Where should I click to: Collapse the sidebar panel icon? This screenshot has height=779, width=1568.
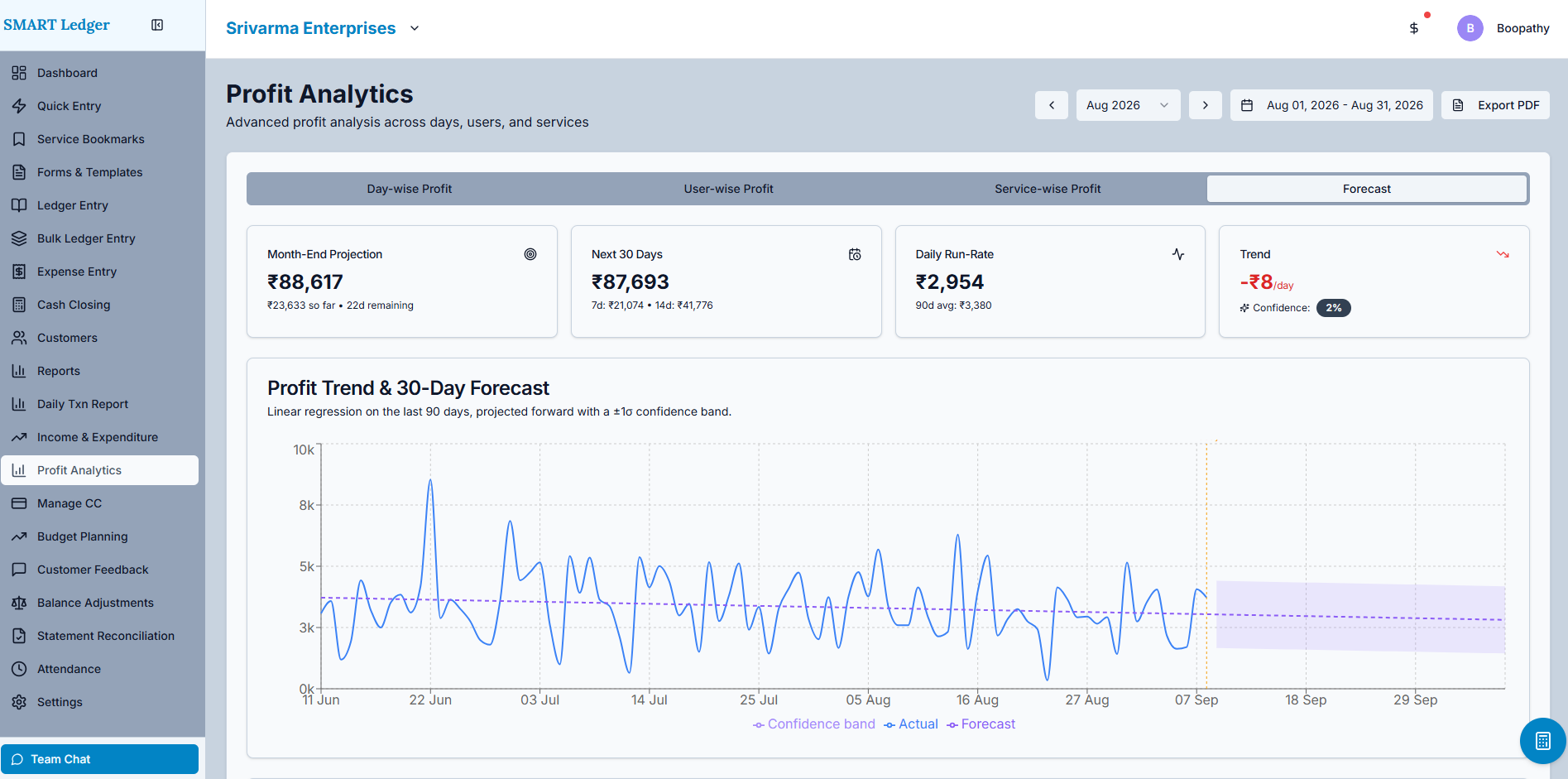(x=157, y=25)
